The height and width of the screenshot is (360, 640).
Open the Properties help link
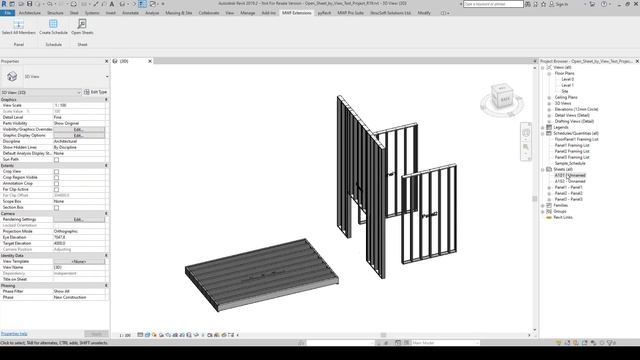point(14,334)
